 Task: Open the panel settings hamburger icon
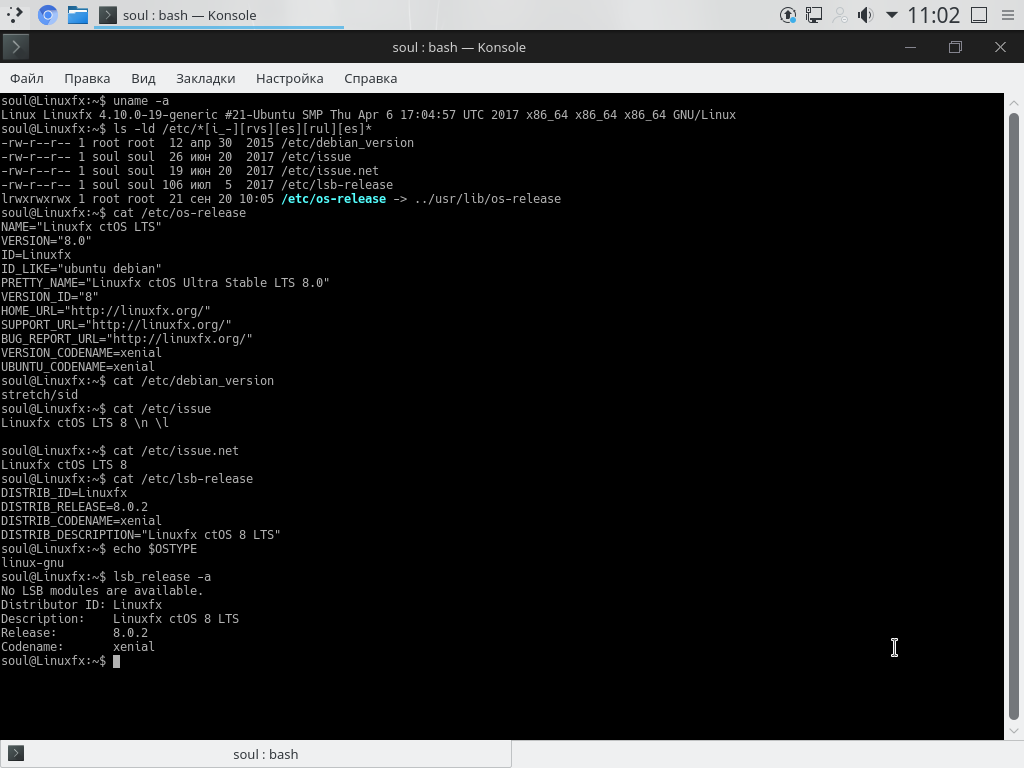pos(1008,15)
